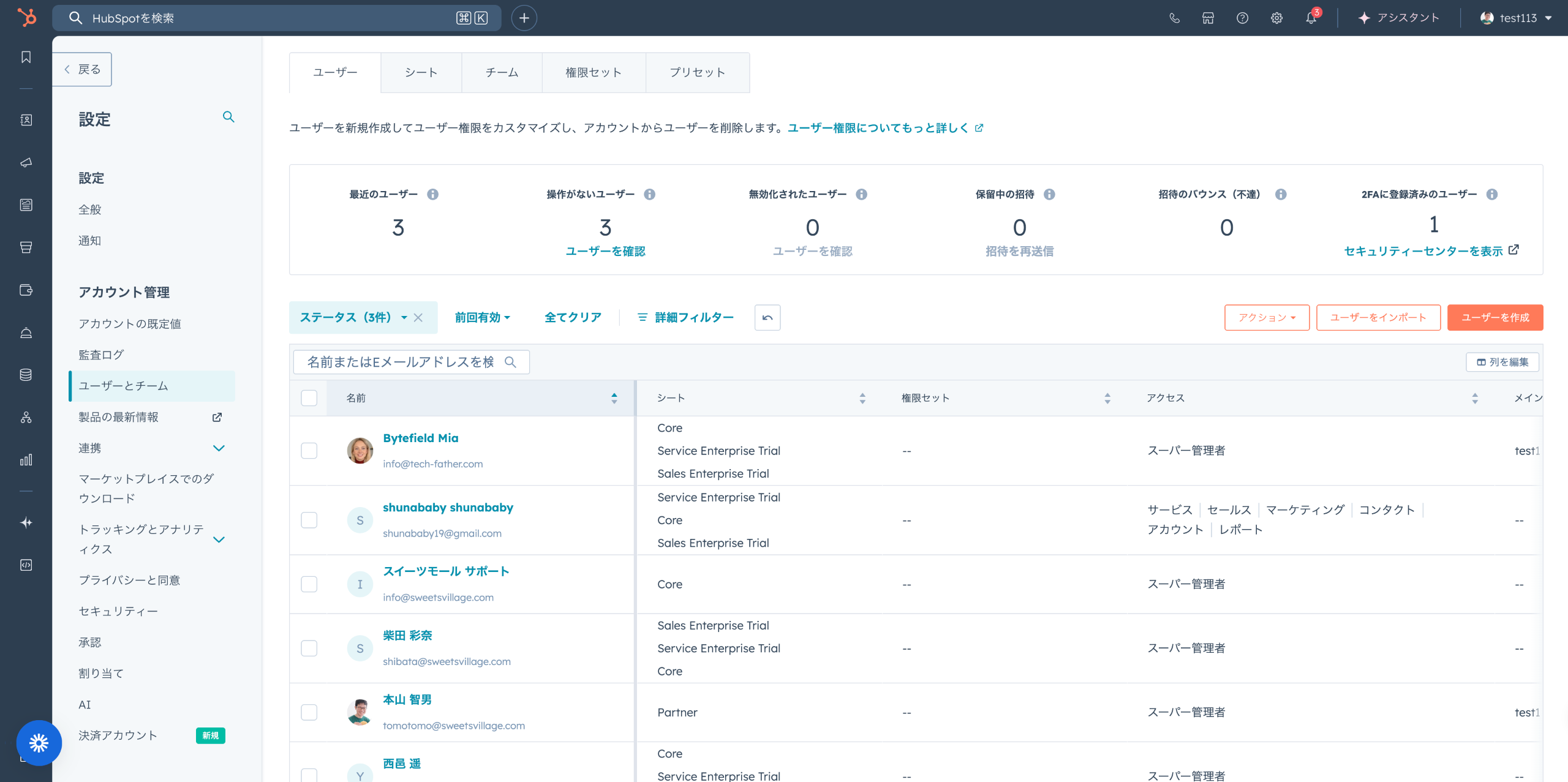
Task: Open the settings gear icon
Action: tap(1276, 18)
